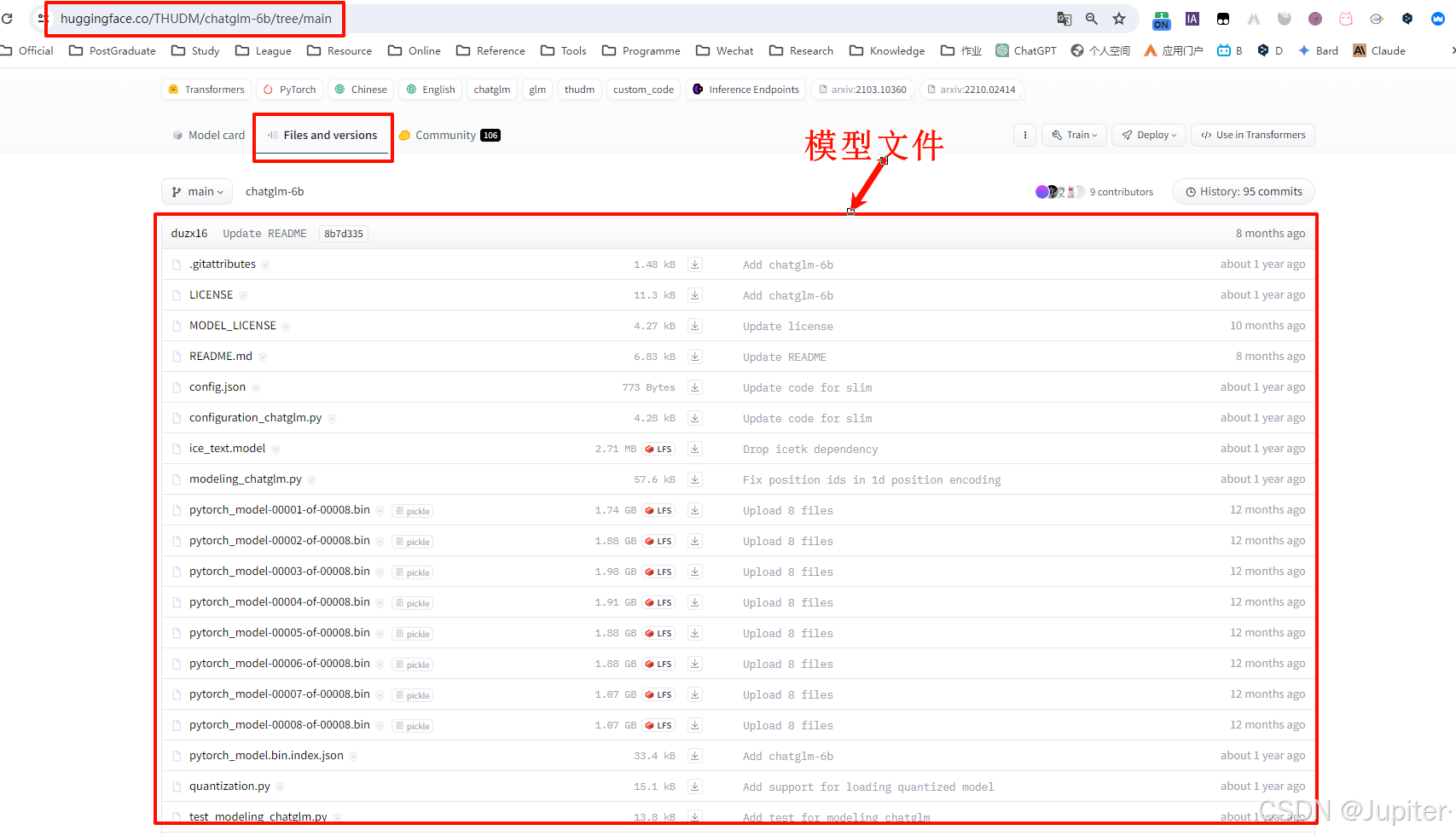Image resolution: width=1456 pixels, height=836 pixels.
Task: Click the Chinese language tag
Action: coord(361,90)
